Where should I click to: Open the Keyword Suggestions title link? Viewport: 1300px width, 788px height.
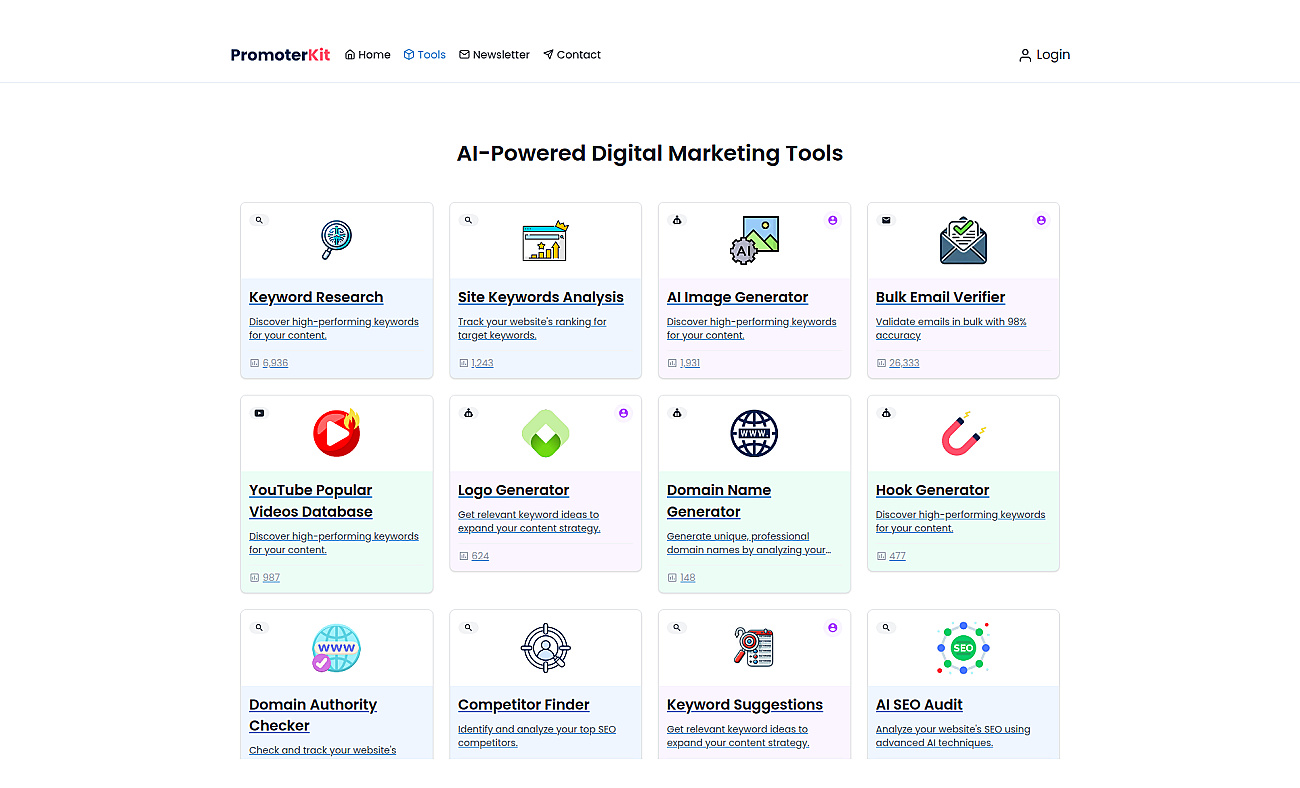tap(745, 705)
